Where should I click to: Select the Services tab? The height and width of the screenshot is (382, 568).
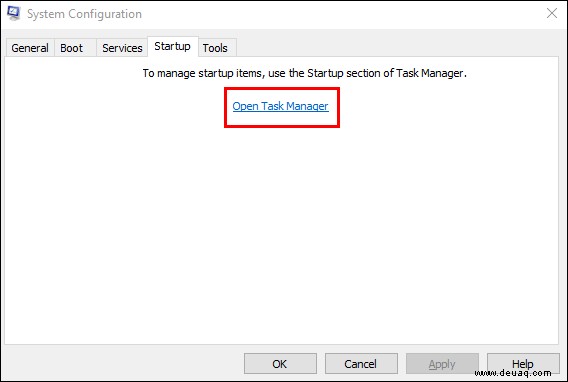[x=122, y=48]
